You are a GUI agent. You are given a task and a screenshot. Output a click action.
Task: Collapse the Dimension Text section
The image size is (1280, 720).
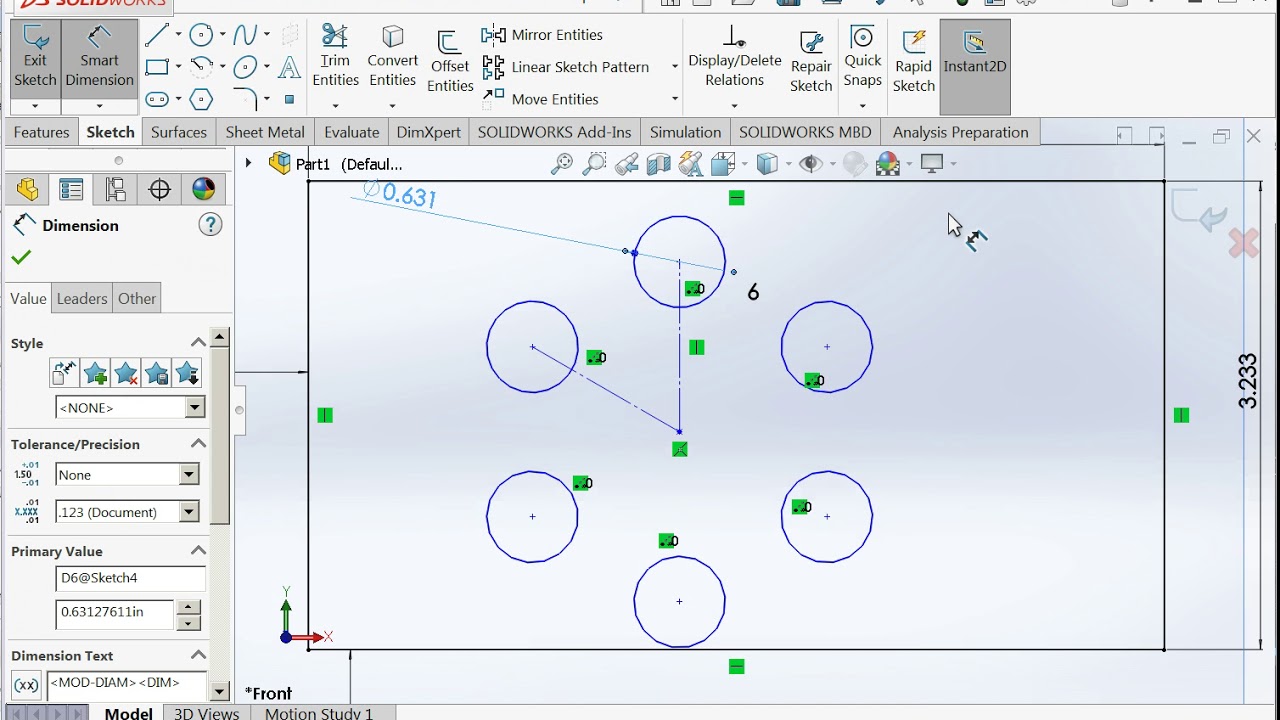tap(198, 655)
